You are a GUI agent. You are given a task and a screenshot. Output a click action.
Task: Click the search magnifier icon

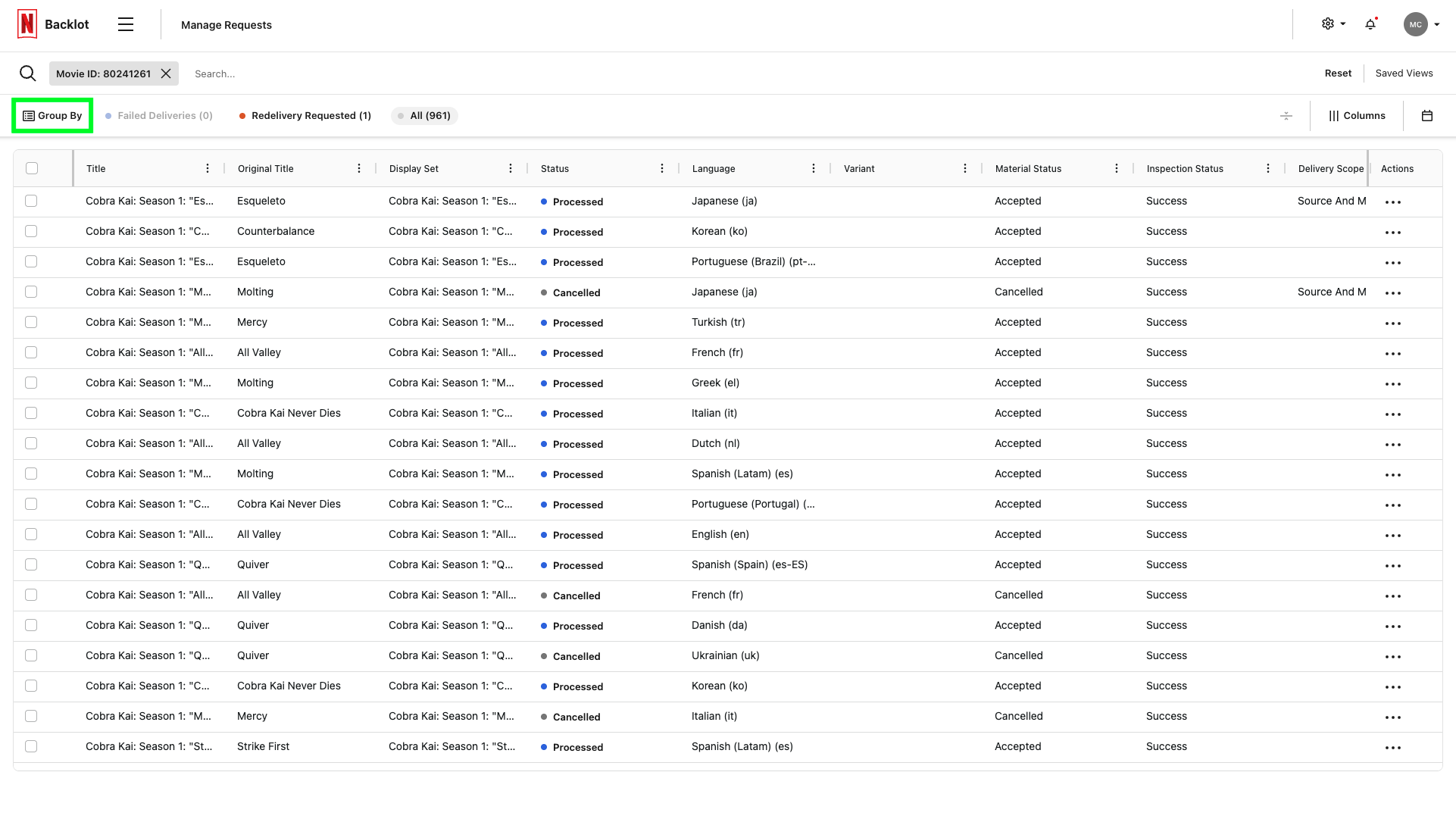(x=28, y=73)
